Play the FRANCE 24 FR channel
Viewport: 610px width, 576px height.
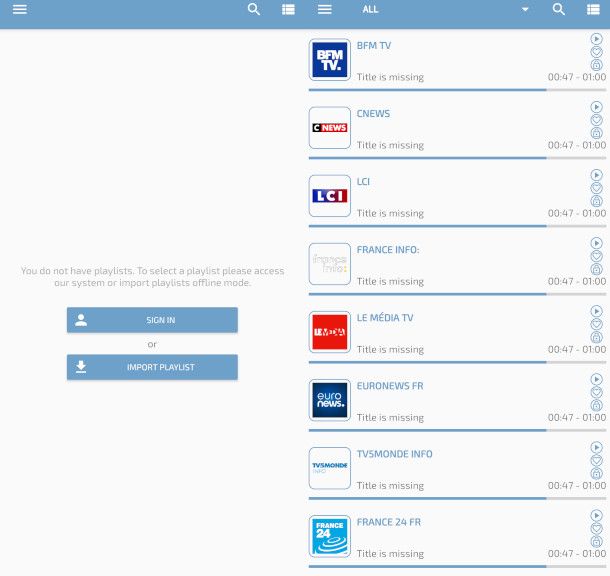[x=596, y=515]
